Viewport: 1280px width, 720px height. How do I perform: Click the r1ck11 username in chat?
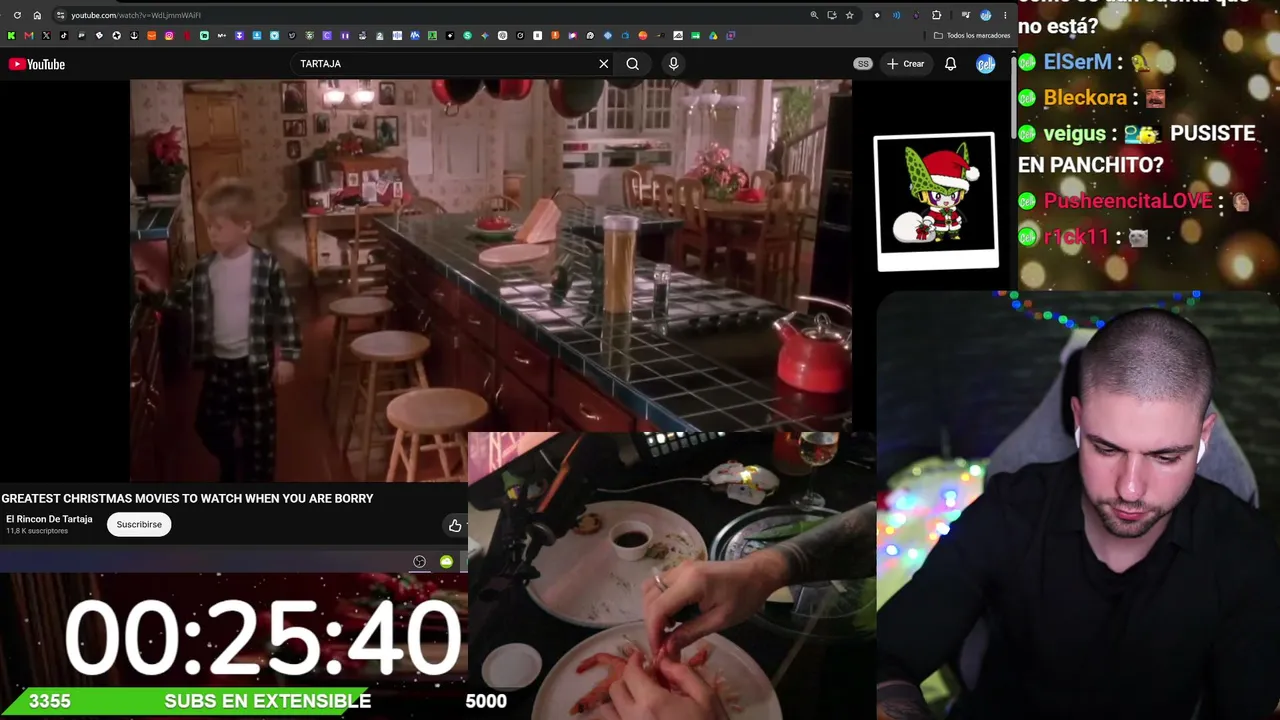click(x=1077, y=237)
